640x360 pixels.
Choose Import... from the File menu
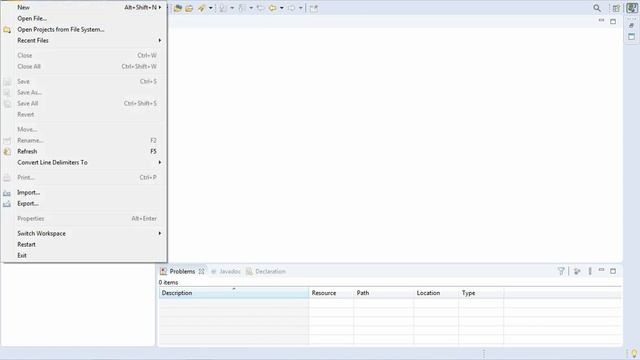(x=83, y=192)
